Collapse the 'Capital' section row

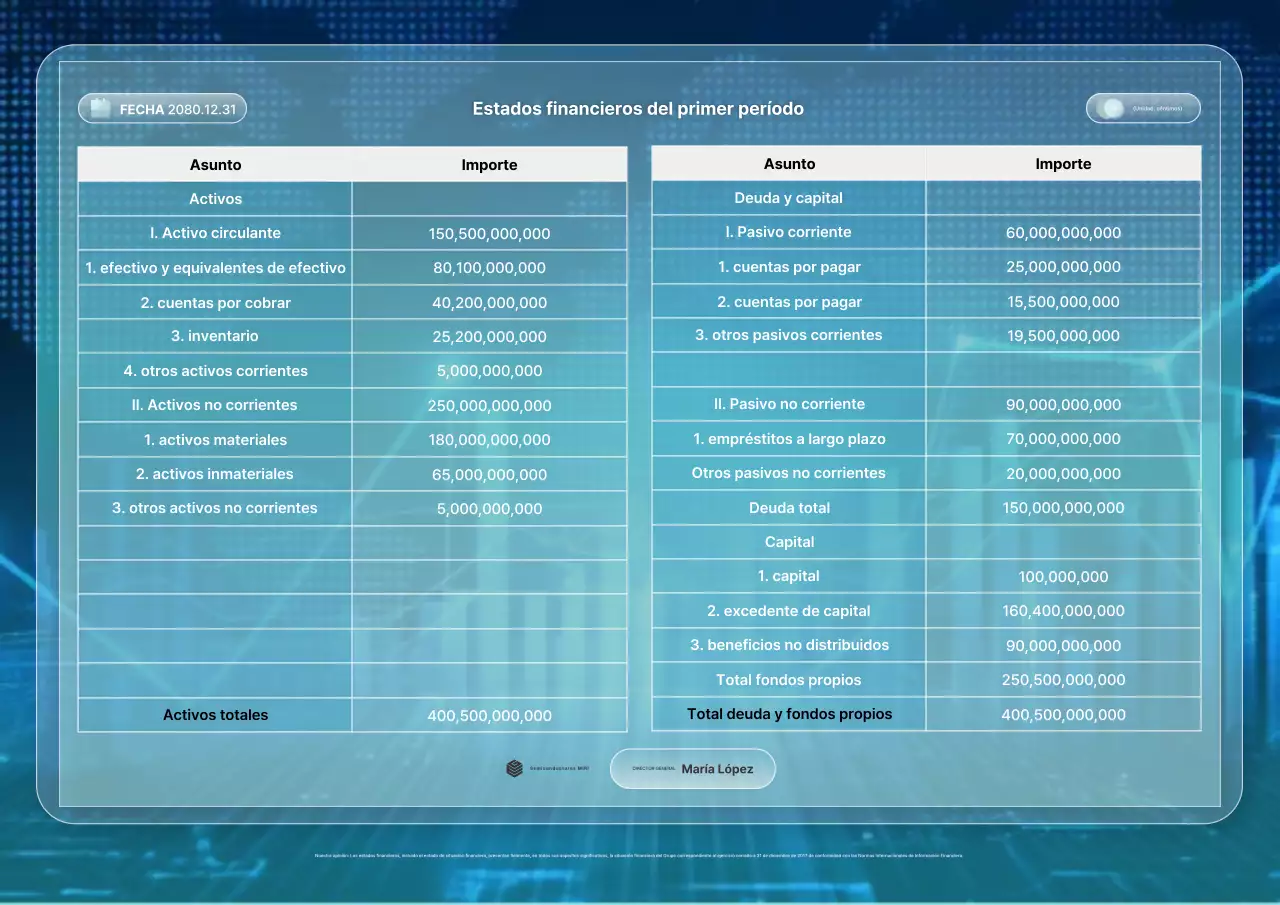click(789, 541)
